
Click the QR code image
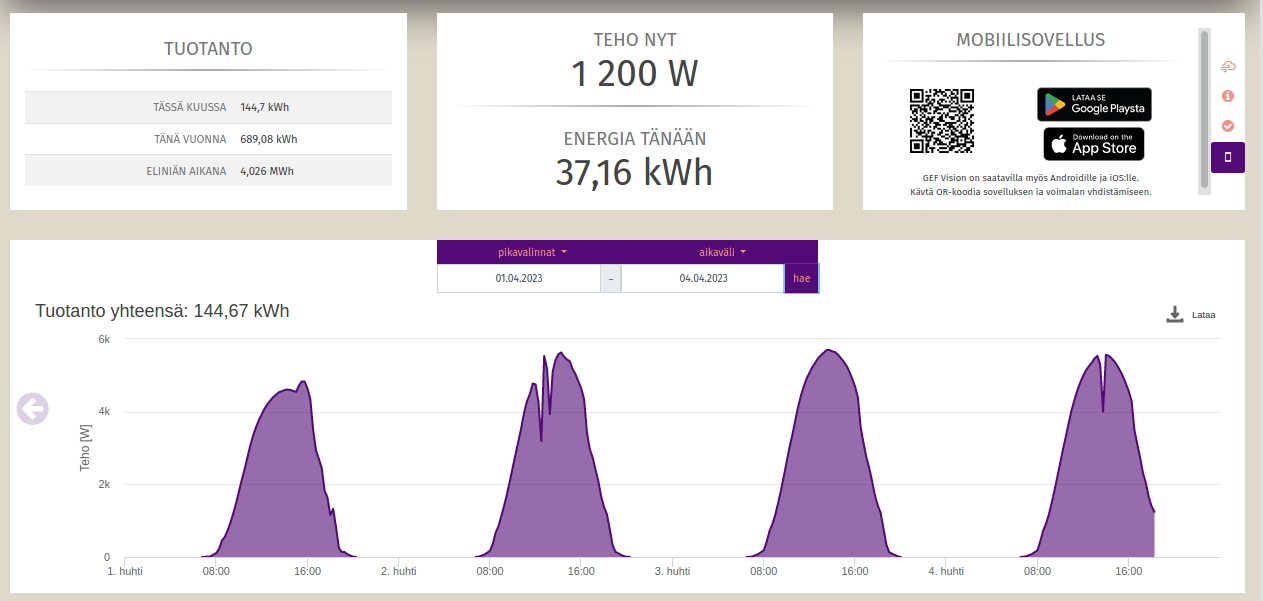pyautogui.click(x=941, y=121)
